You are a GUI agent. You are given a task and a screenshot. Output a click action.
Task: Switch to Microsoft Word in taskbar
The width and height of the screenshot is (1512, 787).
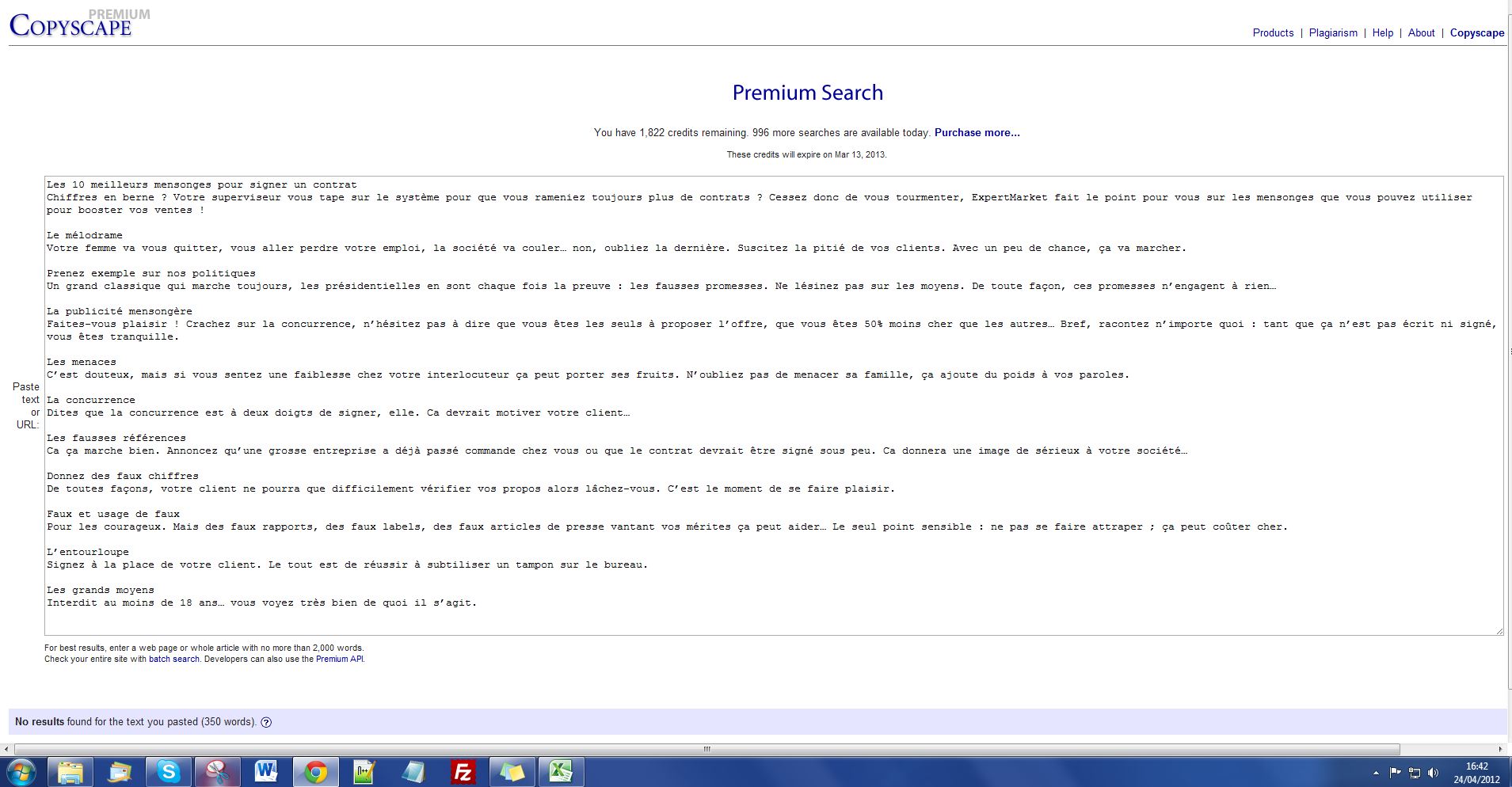pos(266,771)
